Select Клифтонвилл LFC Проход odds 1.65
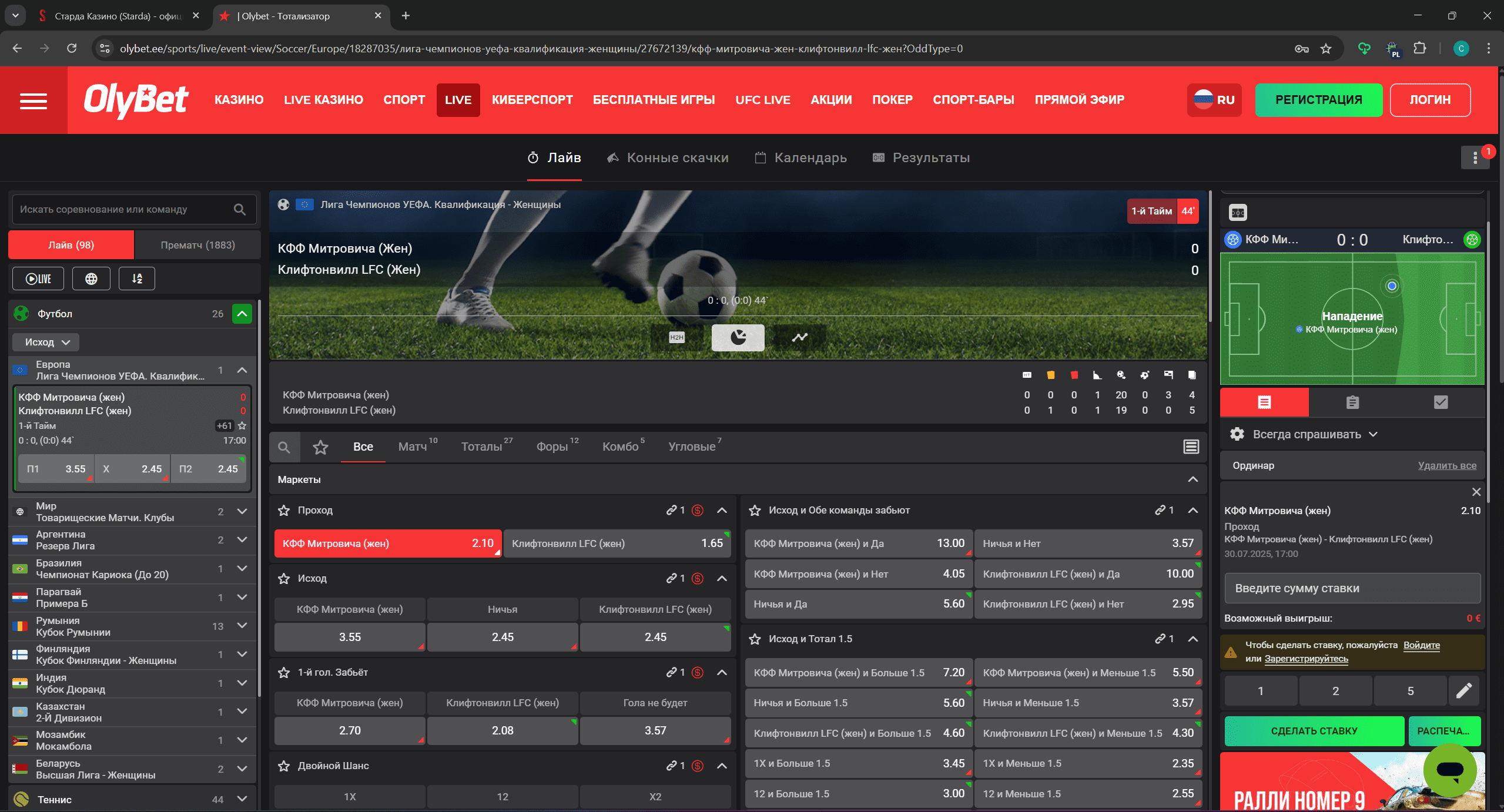This screenshot has width=1504, height=812. point(617,543)
